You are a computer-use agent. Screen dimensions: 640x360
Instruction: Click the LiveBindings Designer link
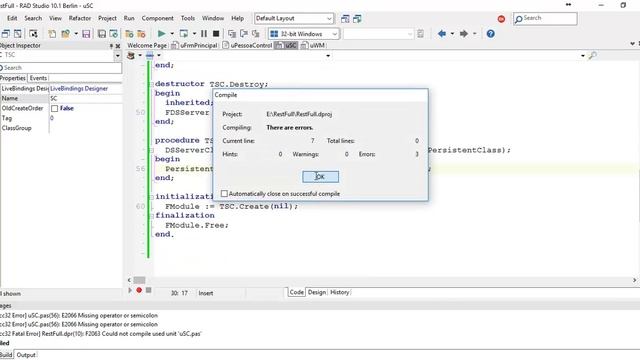coord(79,89)
